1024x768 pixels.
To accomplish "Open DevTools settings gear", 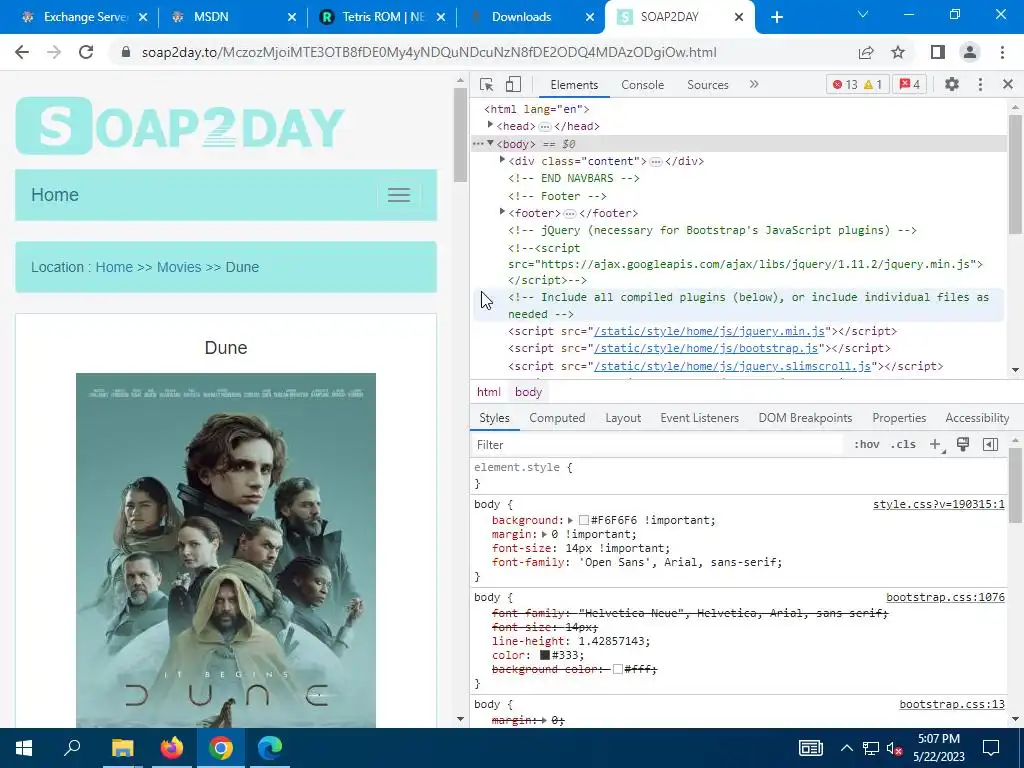I will [952, 84].
